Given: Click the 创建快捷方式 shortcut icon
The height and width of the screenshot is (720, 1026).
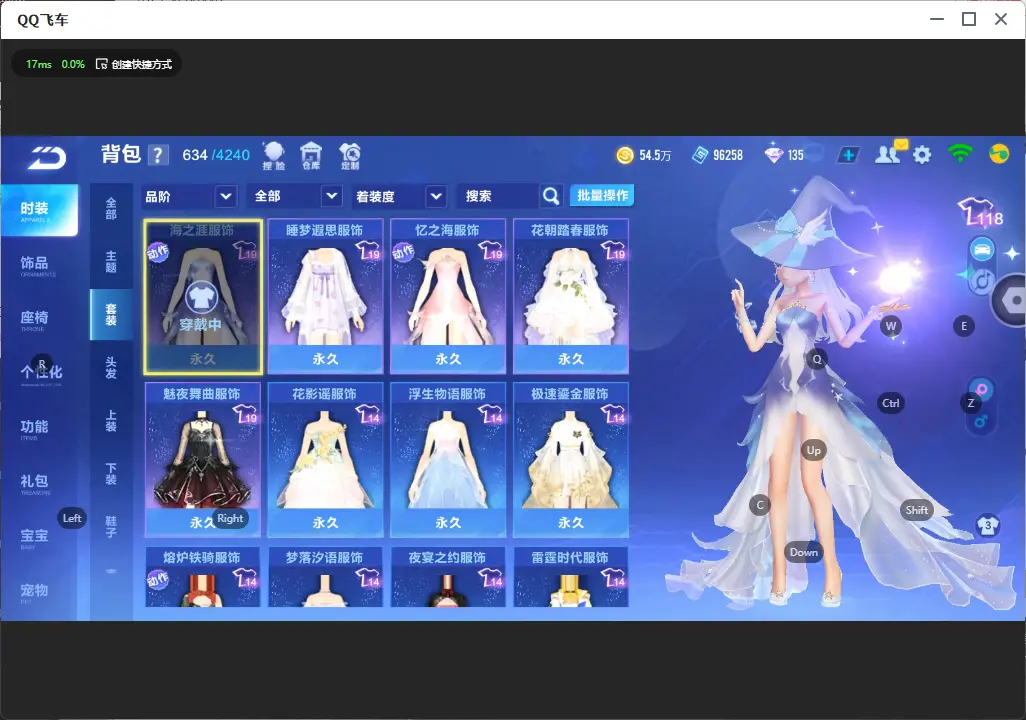Looking at the screenshot, I should (101, 64).
